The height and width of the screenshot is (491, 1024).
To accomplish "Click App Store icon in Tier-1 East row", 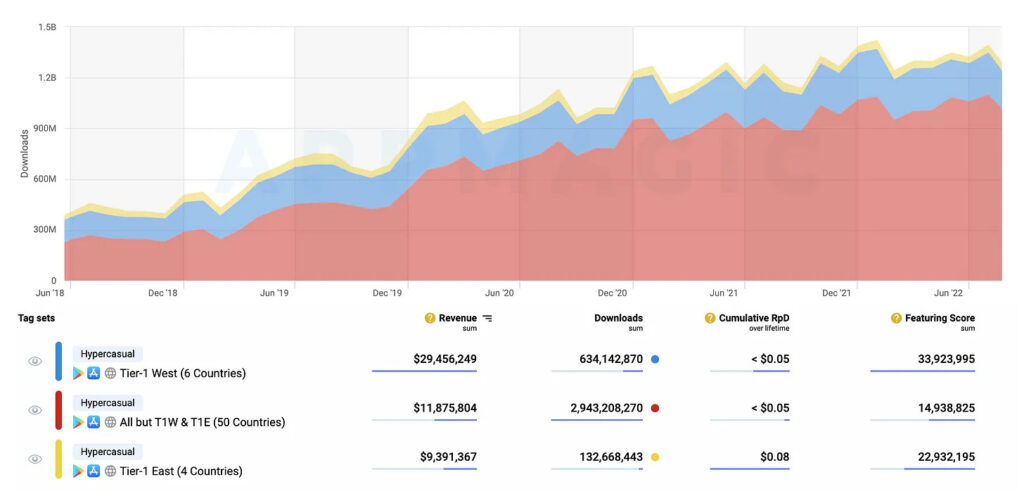I will click(93, 471).
